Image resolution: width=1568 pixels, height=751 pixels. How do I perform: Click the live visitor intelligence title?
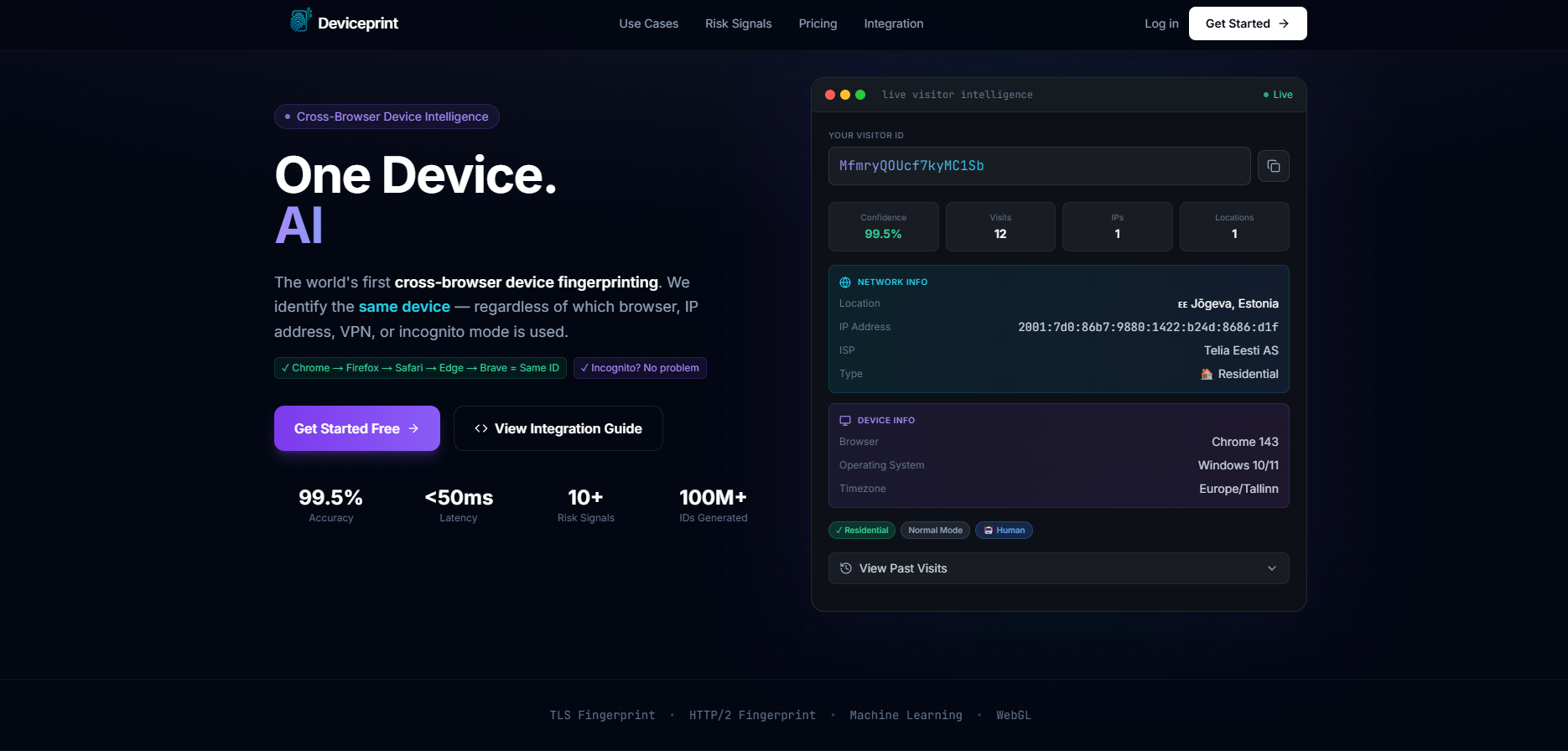pyautogui.click(x=957, y=95)
